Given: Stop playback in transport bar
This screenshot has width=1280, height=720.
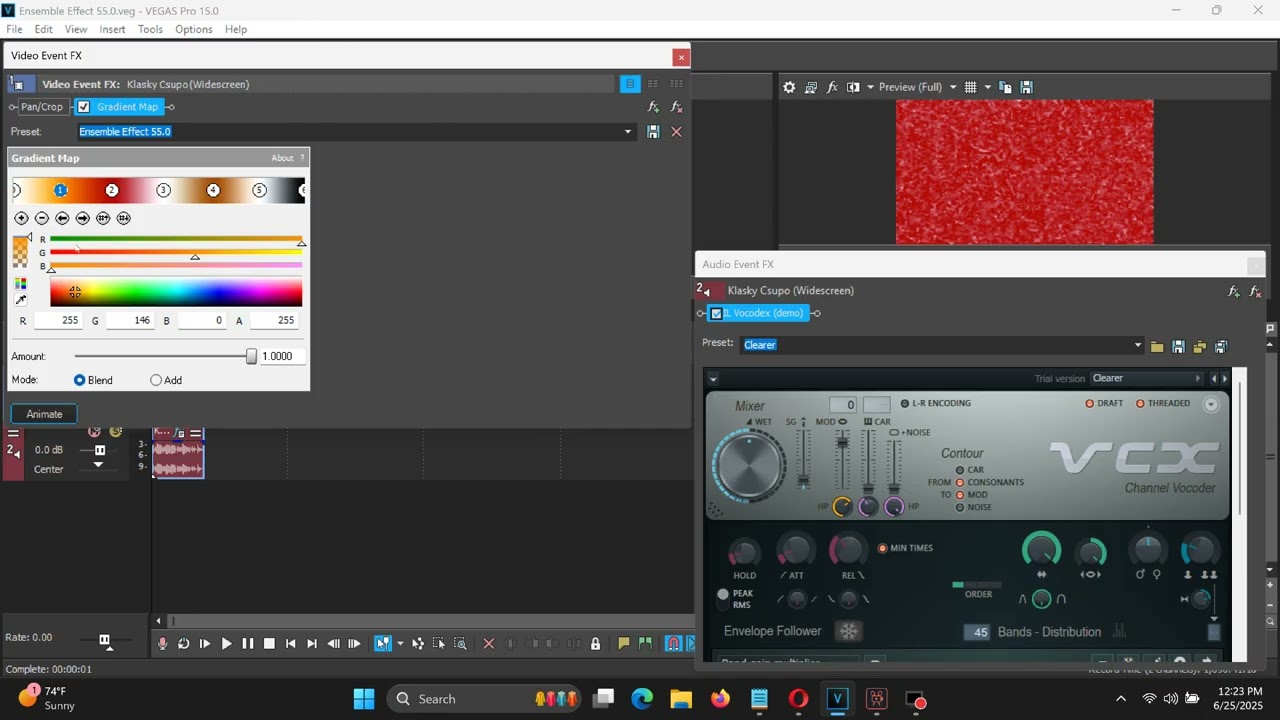Looking at the screenshot, I should tap(269, 644).
